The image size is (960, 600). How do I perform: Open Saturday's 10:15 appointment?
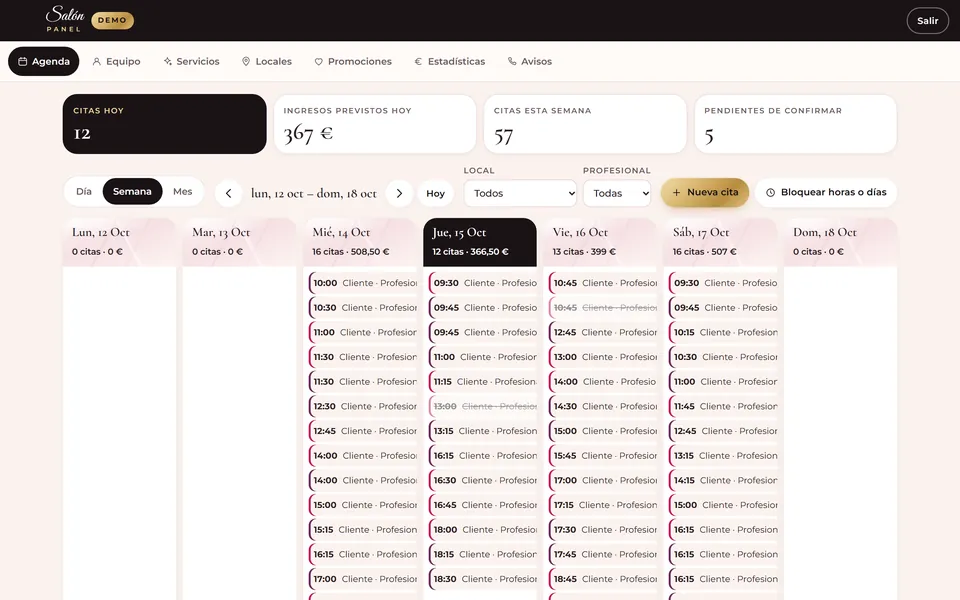[723, 332]
